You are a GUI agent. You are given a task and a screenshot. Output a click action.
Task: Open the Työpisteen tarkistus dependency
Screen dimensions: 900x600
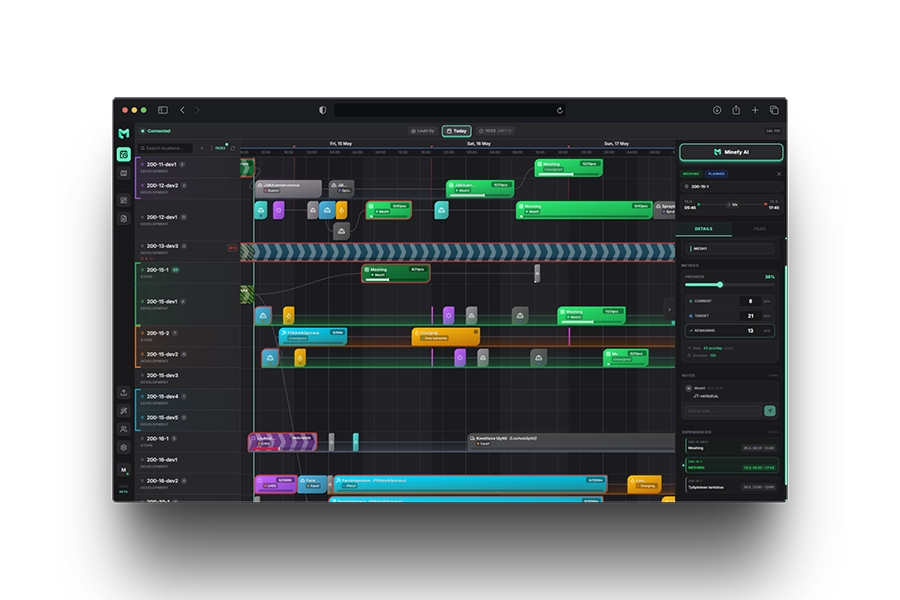click(731, 484)
